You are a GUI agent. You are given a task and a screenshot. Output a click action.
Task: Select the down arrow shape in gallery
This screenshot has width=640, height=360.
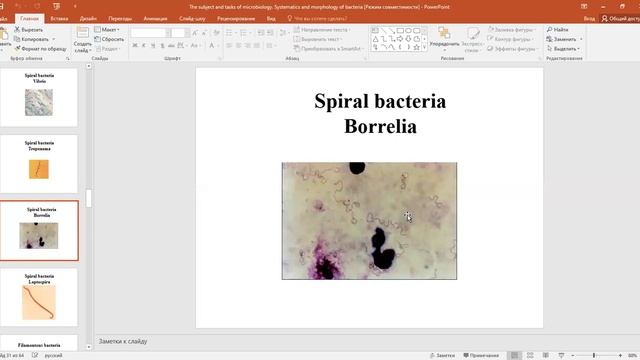[x=408, y=39]
